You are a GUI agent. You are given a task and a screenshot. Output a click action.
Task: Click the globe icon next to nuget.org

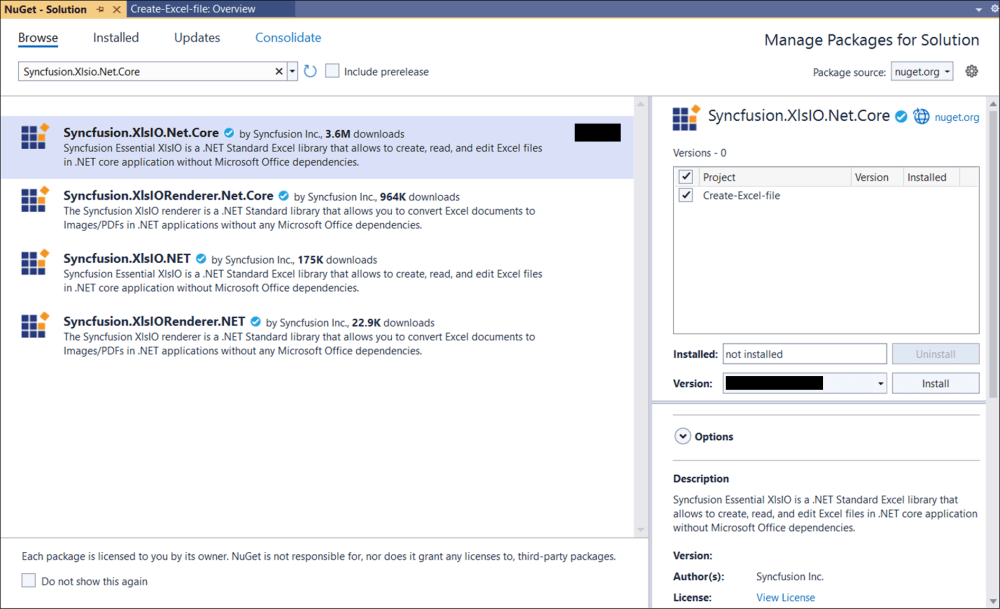pyautogui.click(x=922, y=117)
